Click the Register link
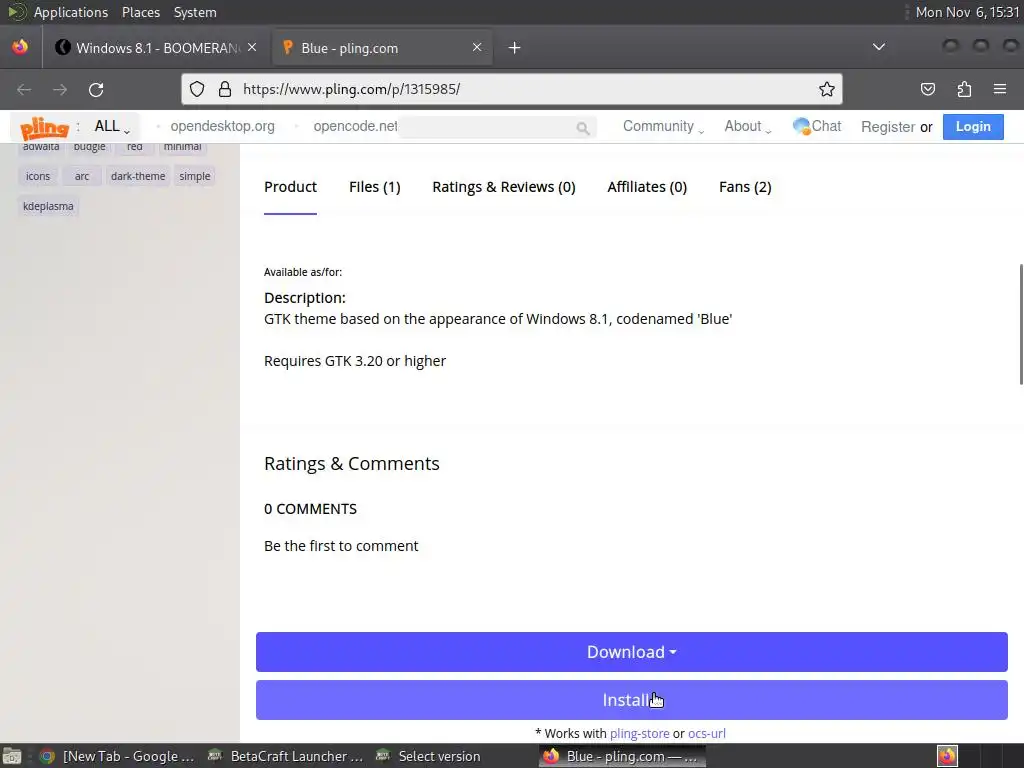Screen dimensions: 1024x768 coord(888,127)
